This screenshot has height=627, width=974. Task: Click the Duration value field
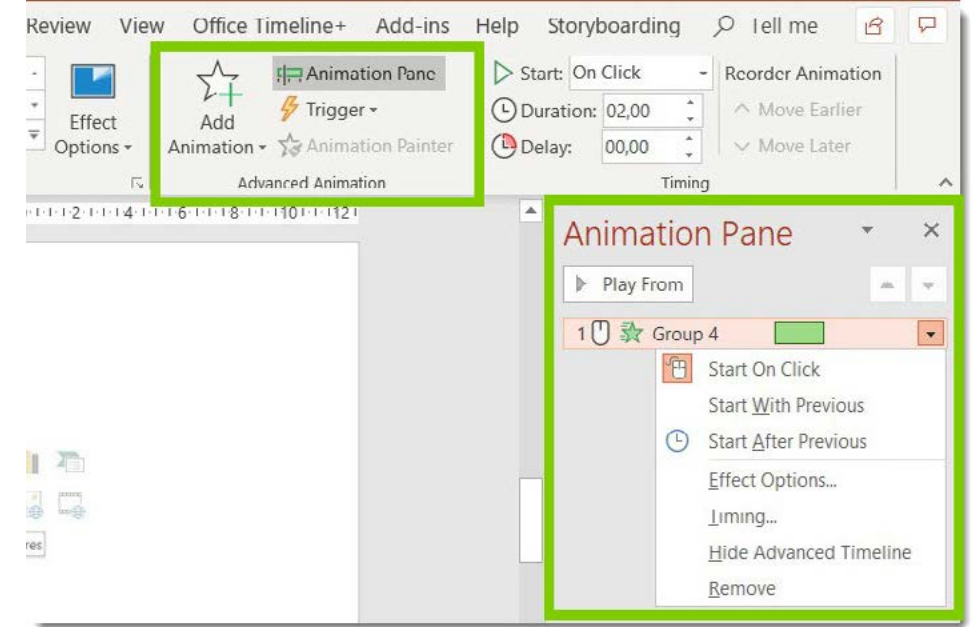[x=642, y=111]
